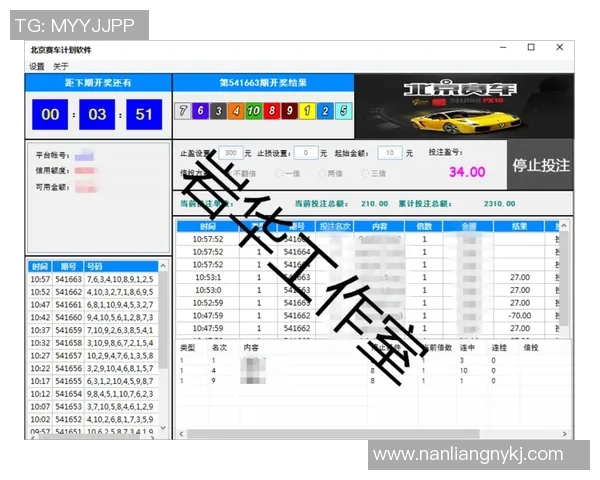
Task: Select the 一倍 radio option
Action: pos(288,174)
